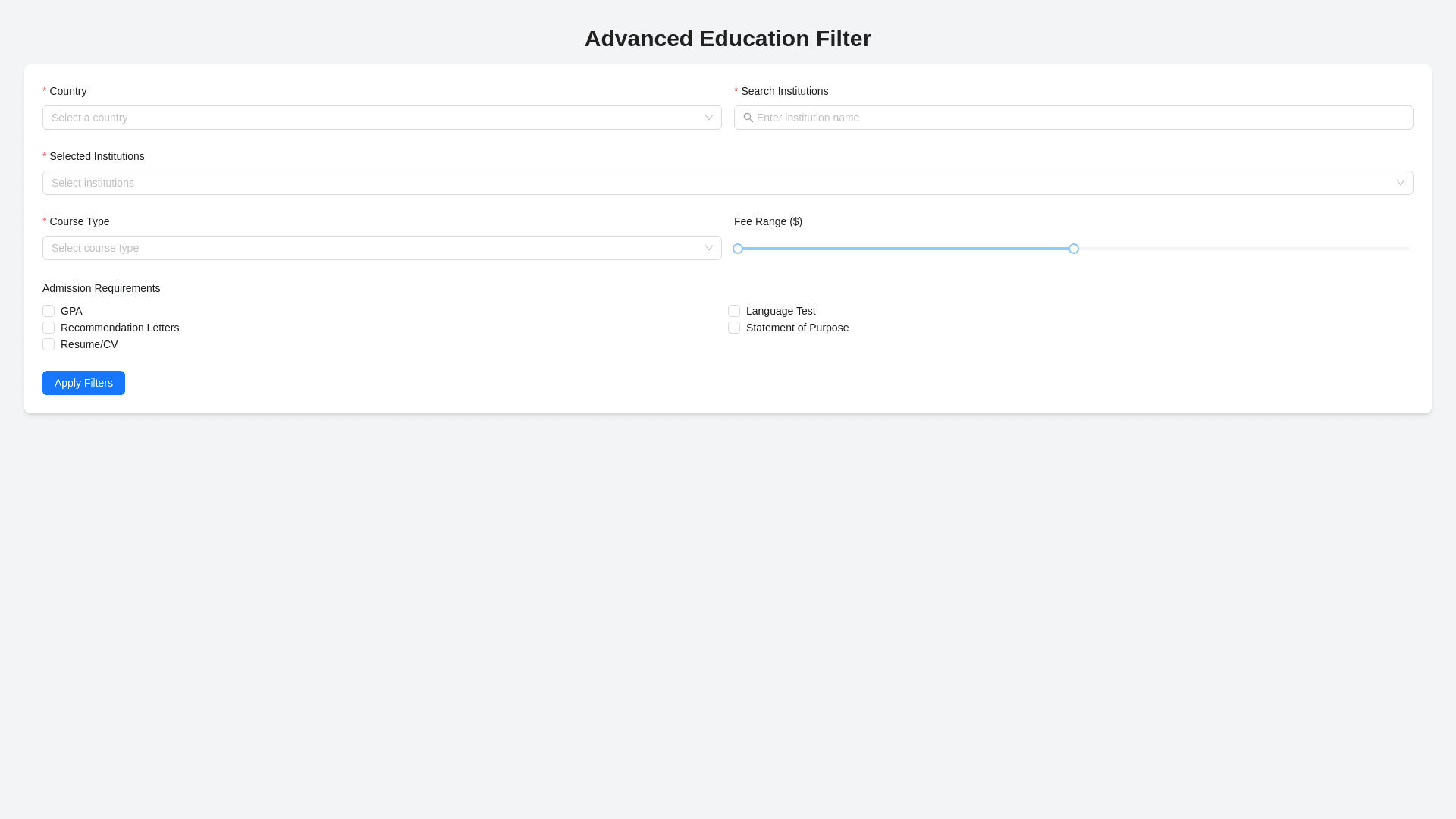
Task: Click the Fee Range left slider handle
Action: pos(738,249)
